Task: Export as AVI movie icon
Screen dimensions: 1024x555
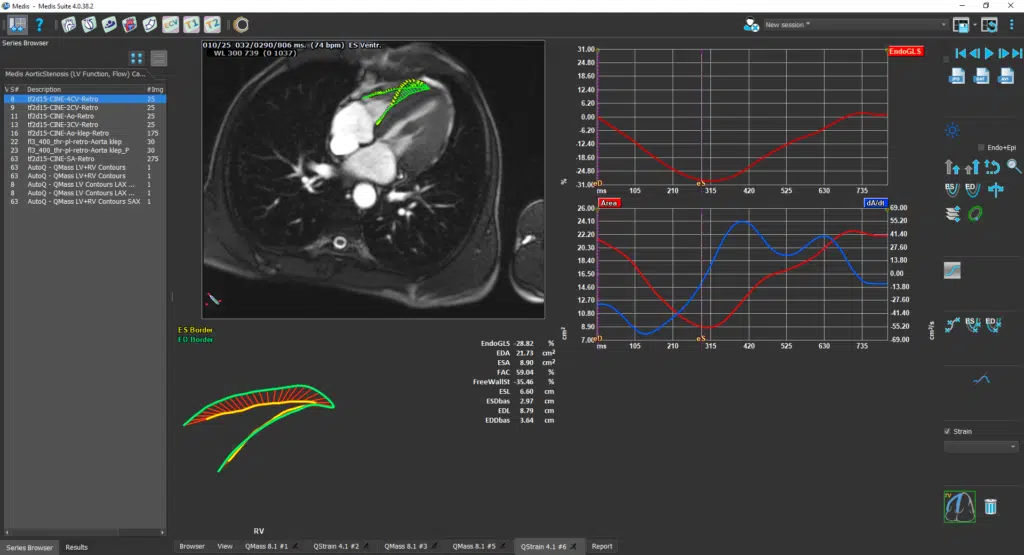Action: [x=1005, y=76]
